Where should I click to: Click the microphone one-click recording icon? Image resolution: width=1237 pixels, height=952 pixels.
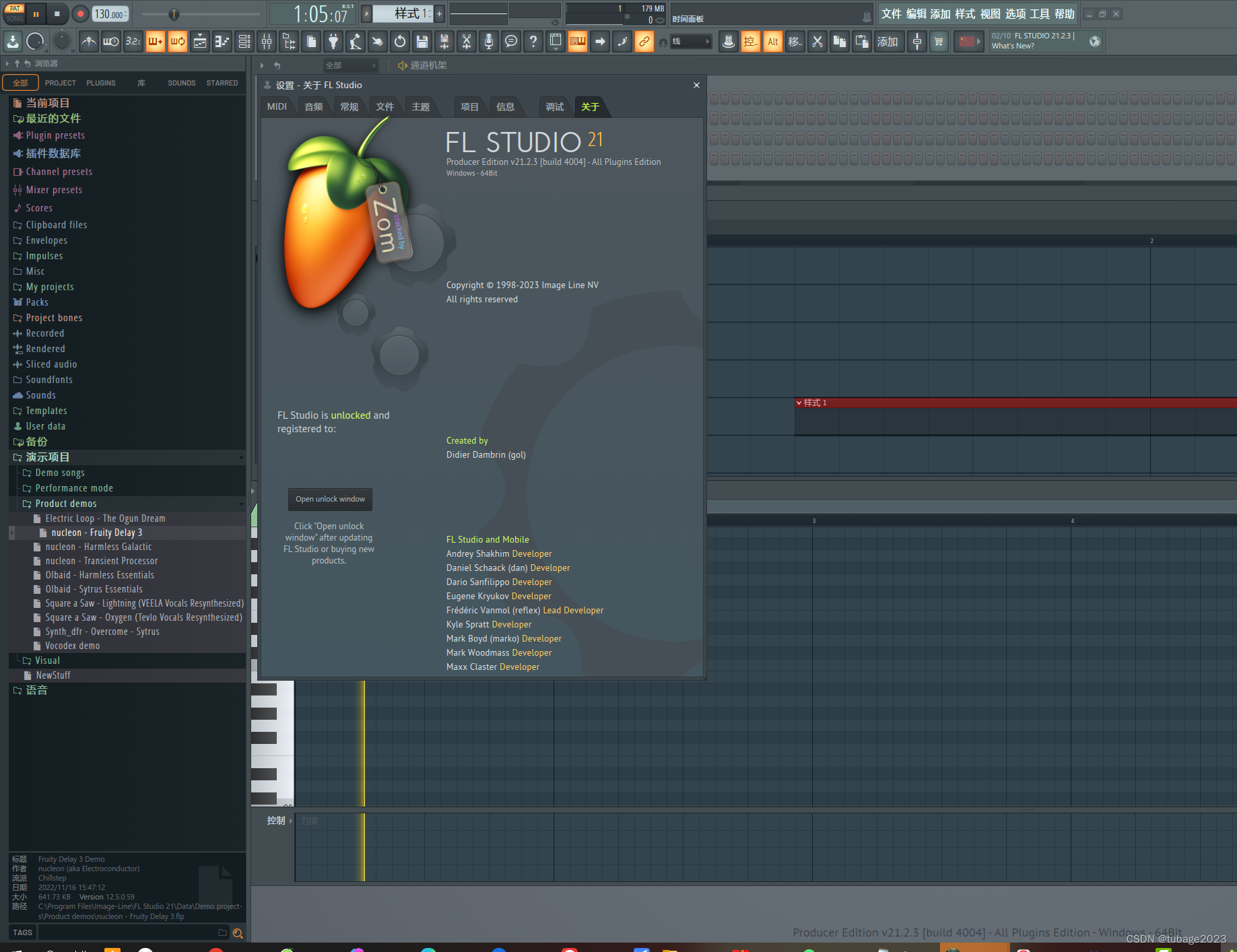[489, 42]
